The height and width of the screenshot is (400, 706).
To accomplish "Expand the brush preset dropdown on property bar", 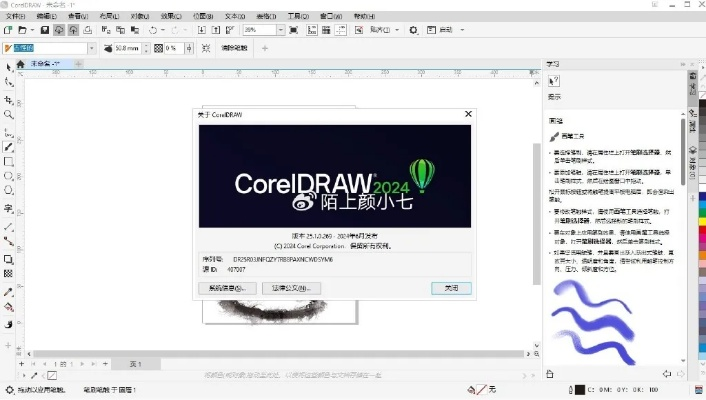I will click(x=92, y=48).
